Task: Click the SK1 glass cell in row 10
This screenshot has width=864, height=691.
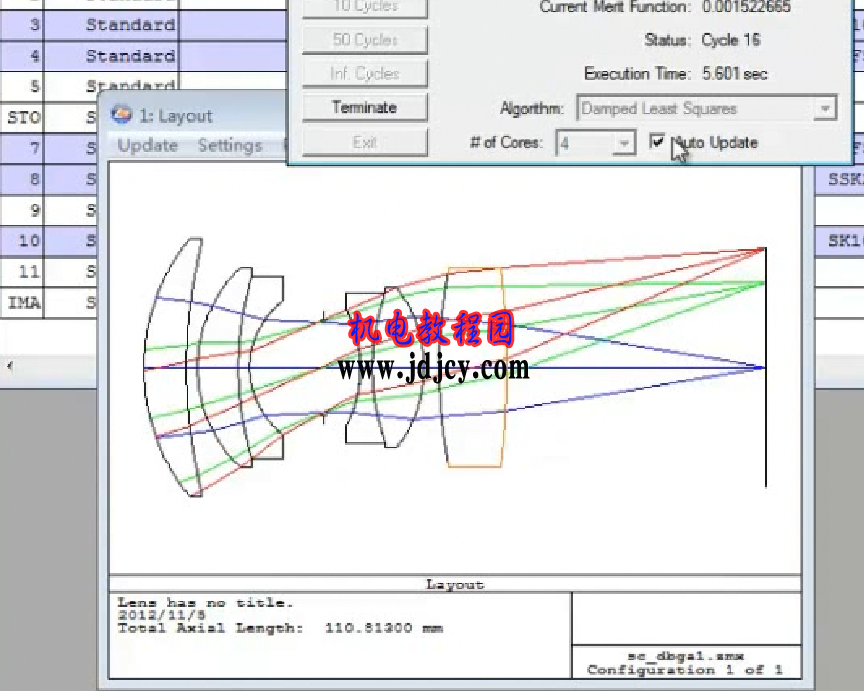Action: pyautogui.click(x=839, y=241)
